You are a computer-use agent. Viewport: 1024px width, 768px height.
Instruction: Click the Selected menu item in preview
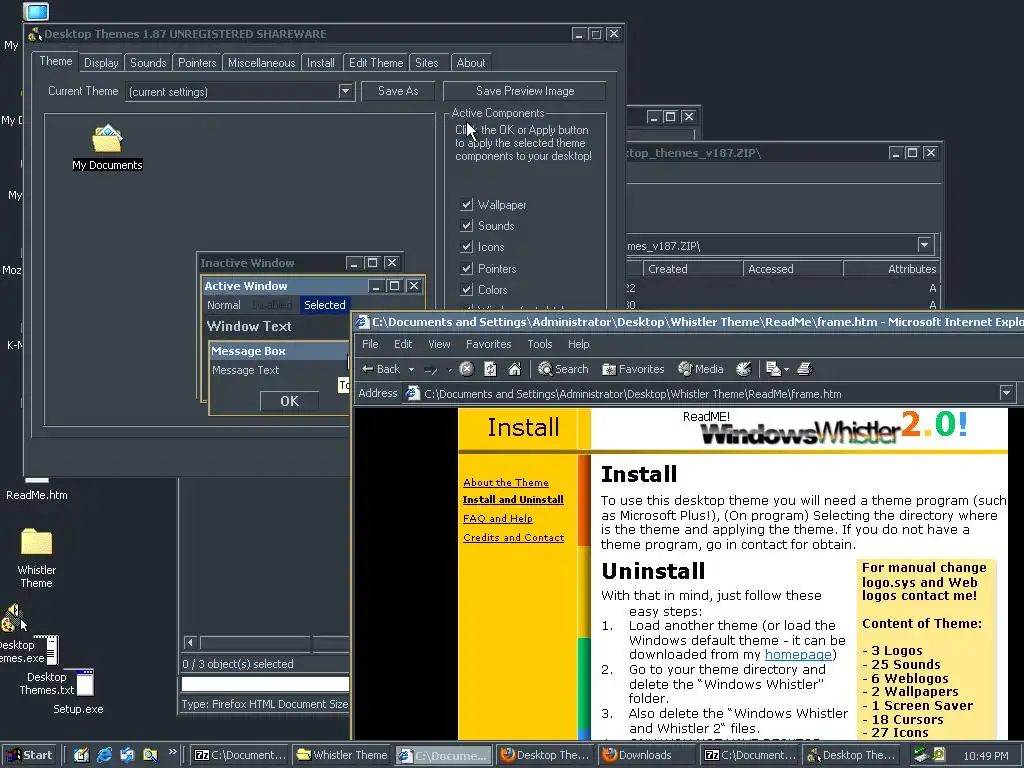pyautogui.click(x=325, y=305)
